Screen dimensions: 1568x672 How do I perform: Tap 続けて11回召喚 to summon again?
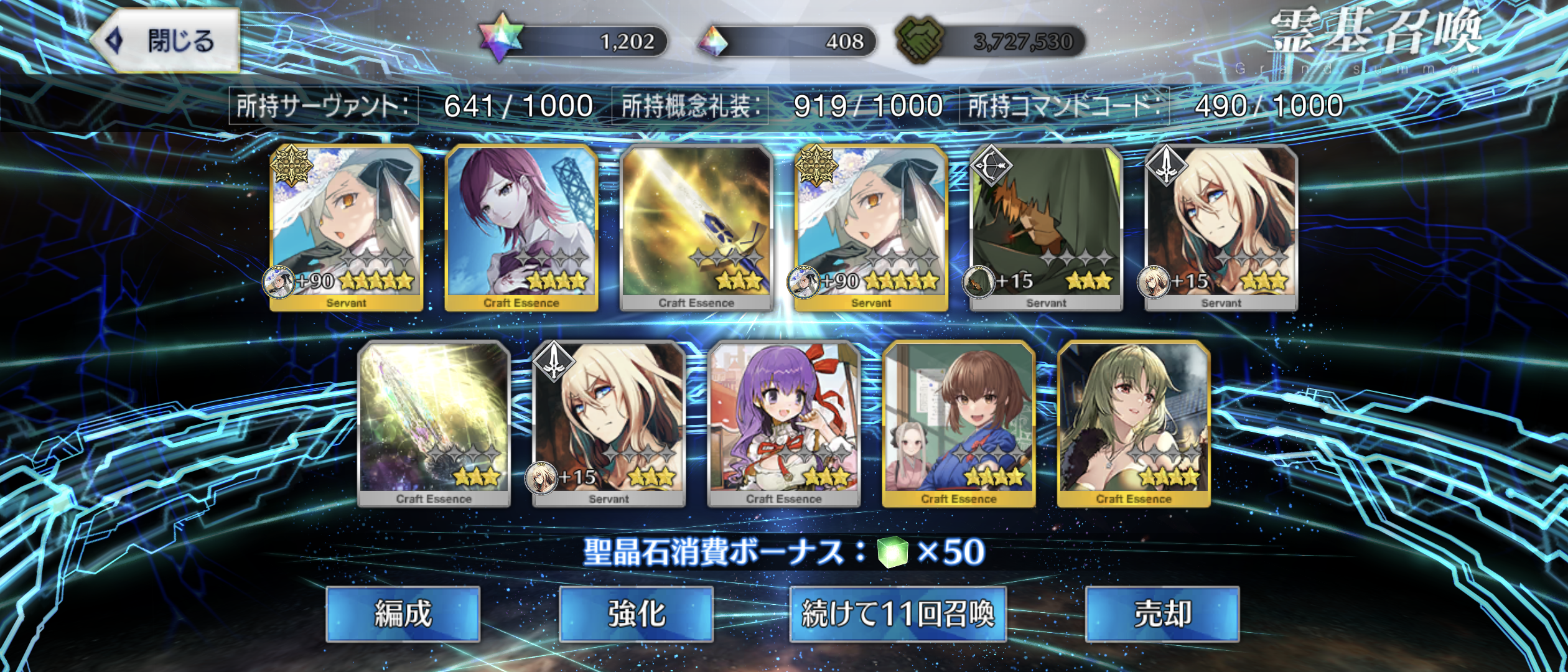(x=898, y=614)
